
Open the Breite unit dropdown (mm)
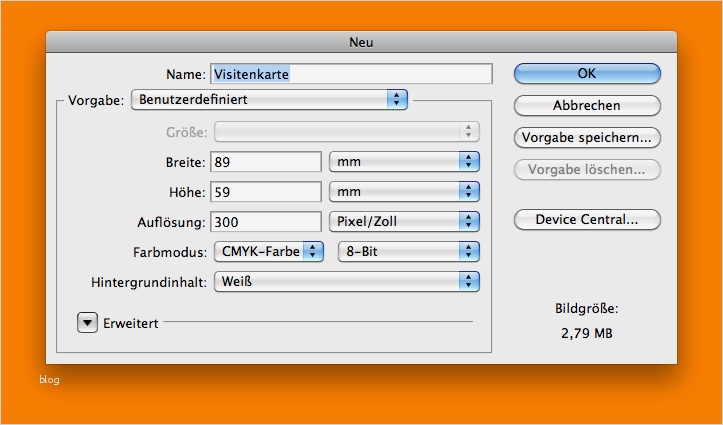click(404, 162)
